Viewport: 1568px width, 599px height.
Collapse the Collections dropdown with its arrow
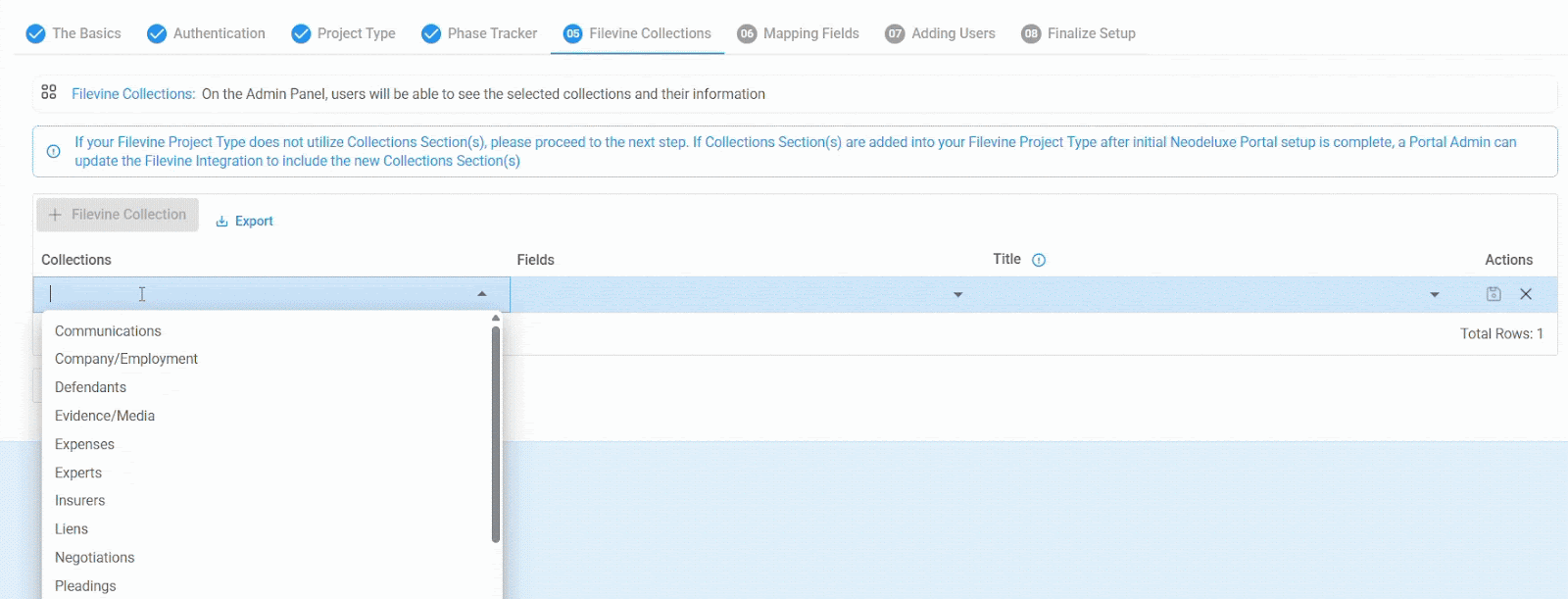[x=482, y=294]
